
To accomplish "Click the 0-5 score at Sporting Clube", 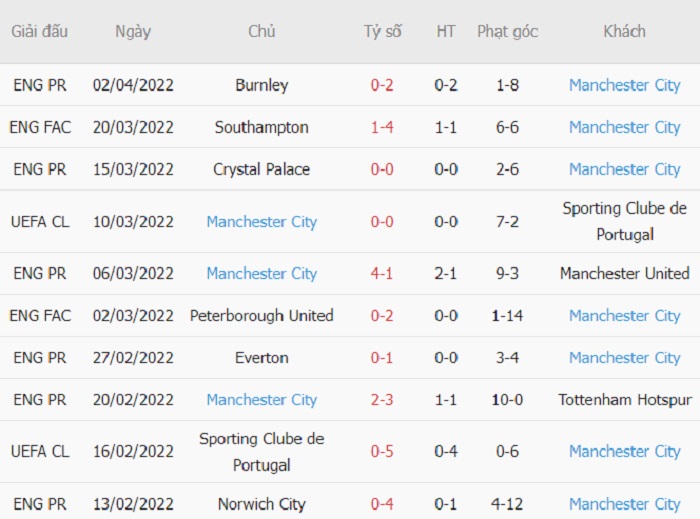I will pyautogui.click(x=382, y=451).
